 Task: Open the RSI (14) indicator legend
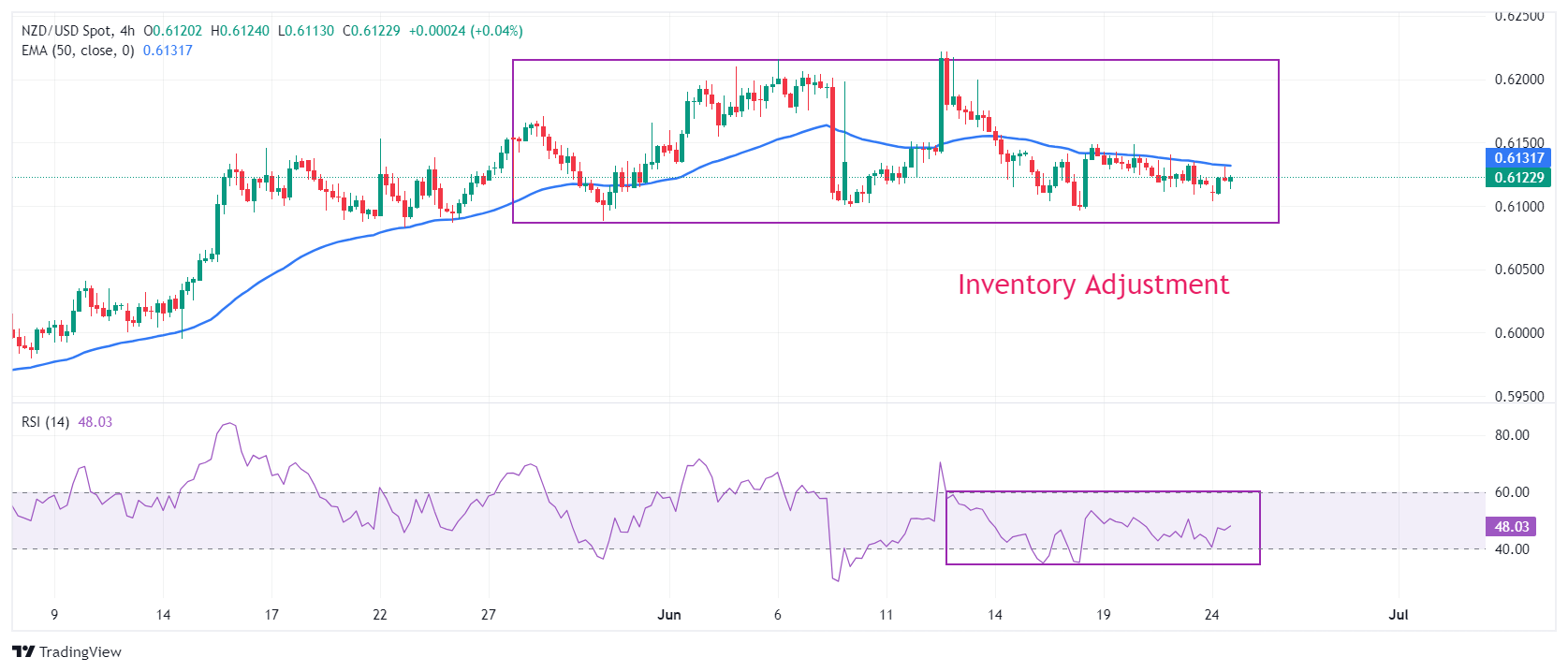coord(45,422)
